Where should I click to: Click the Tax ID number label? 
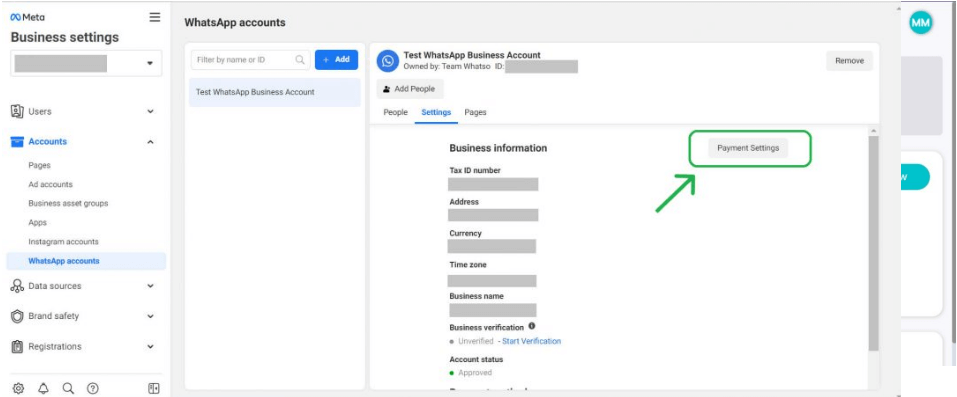[475, 170]
